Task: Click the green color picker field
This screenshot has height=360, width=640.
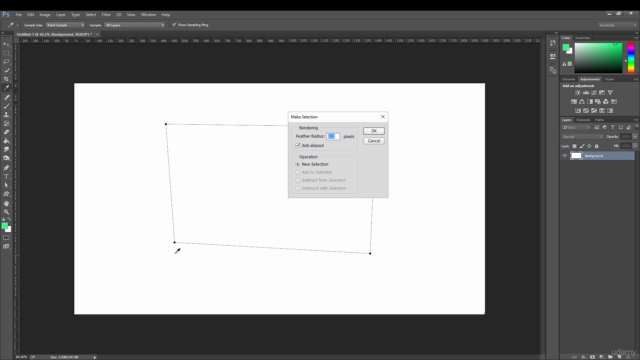Action: click(599, 58)
